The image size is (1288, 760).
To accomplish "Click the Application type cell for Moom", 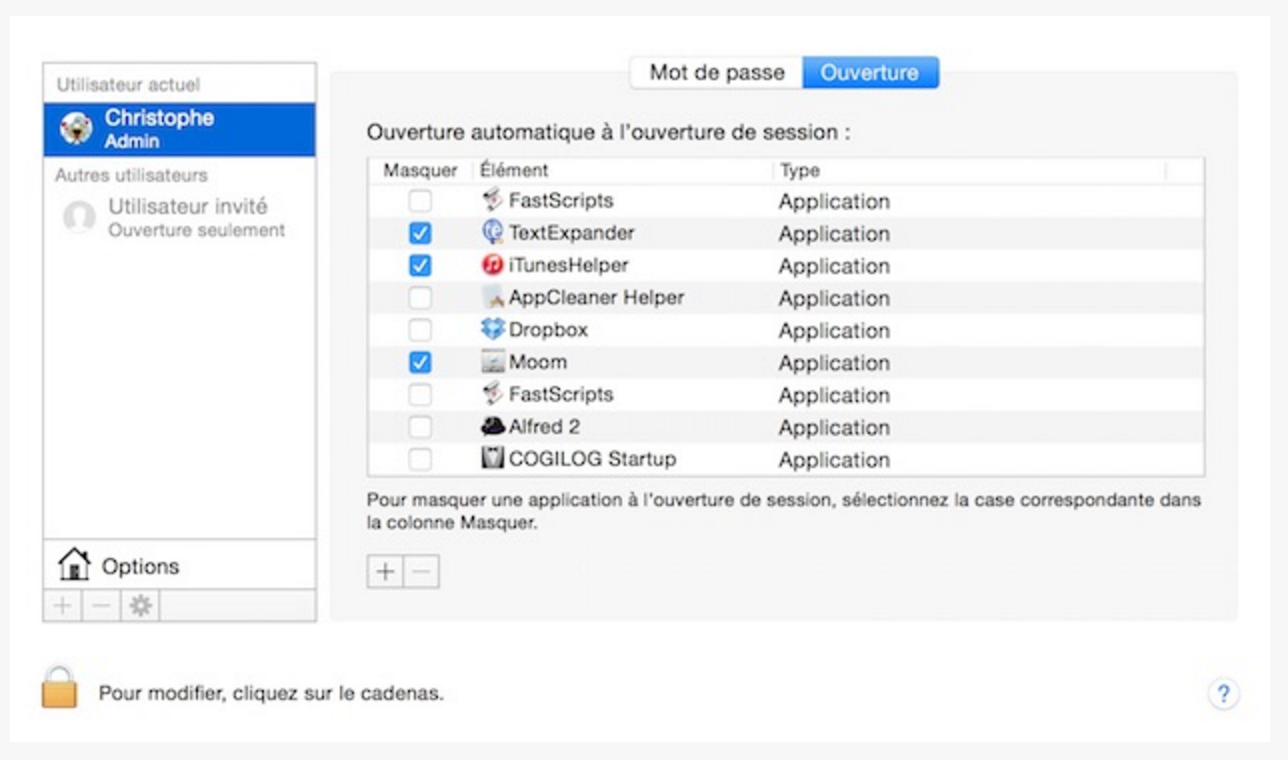I will (x=834, y=363).
